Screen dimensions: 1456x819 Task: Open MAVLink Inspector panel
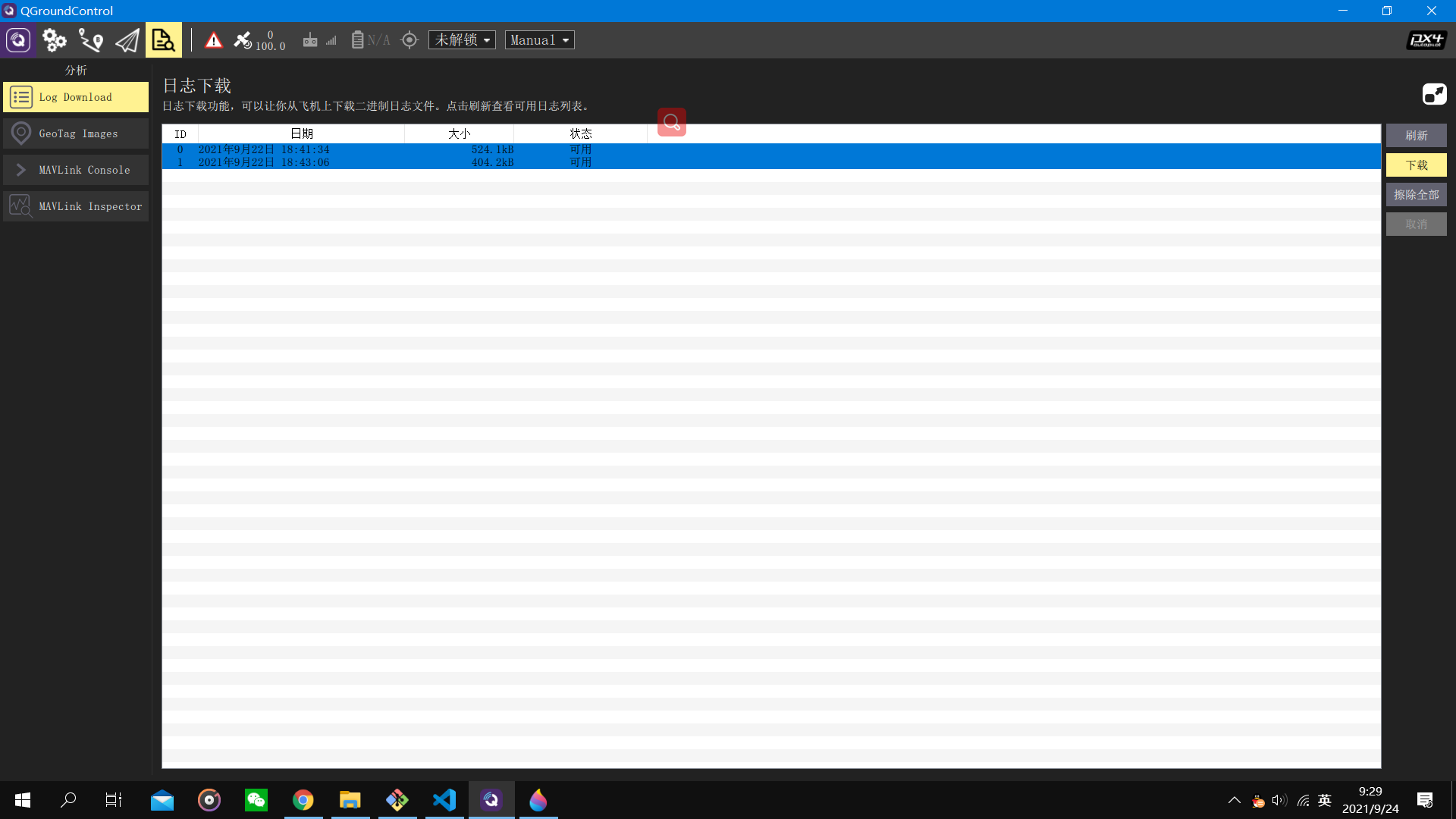[x=77, y=206]
